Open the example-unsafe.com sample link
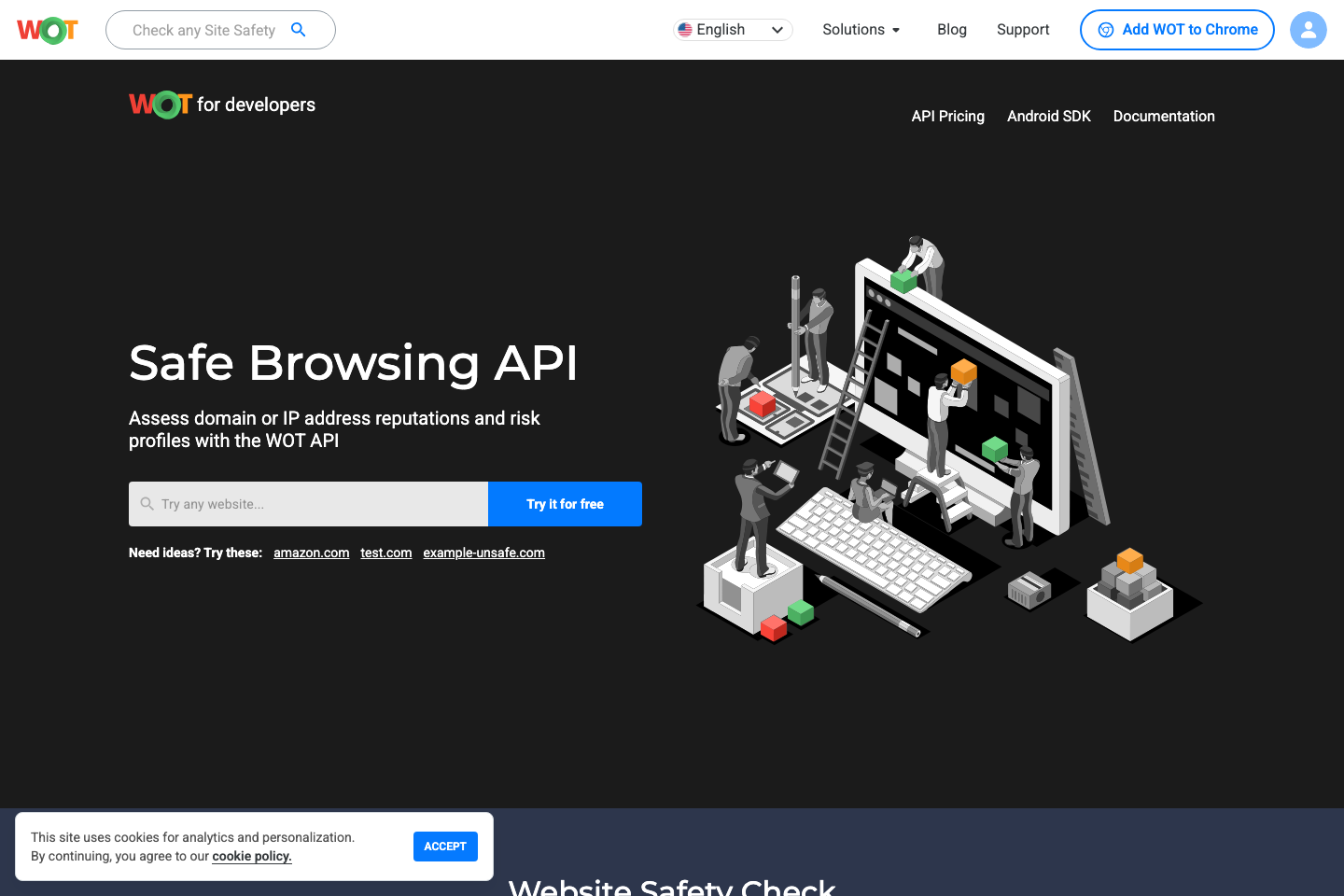Image resolution: width=1344 pixels, height=896 pixels. (483, 553)
